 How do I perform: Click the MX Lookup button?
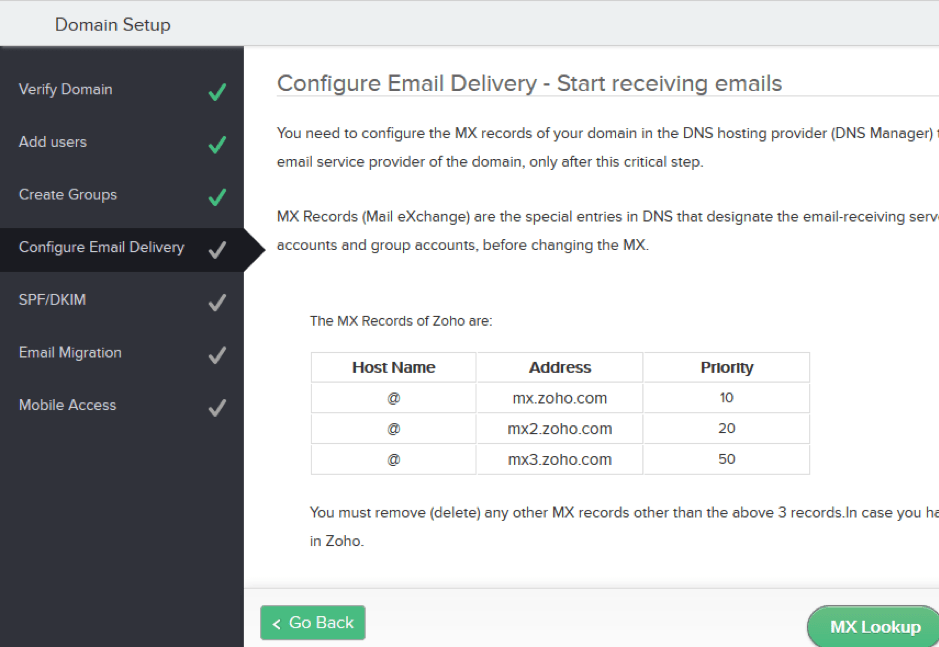point(873,627)
